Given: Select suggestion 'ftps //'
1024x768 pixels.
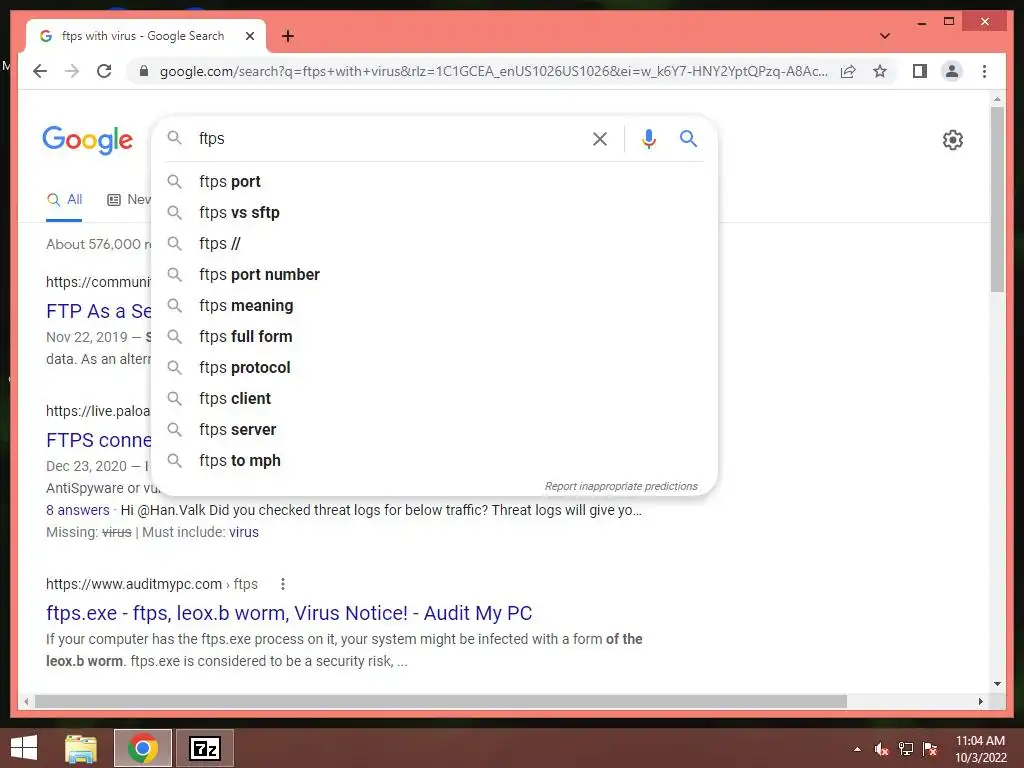Looking at the screenshot, I should coord(434,244).
